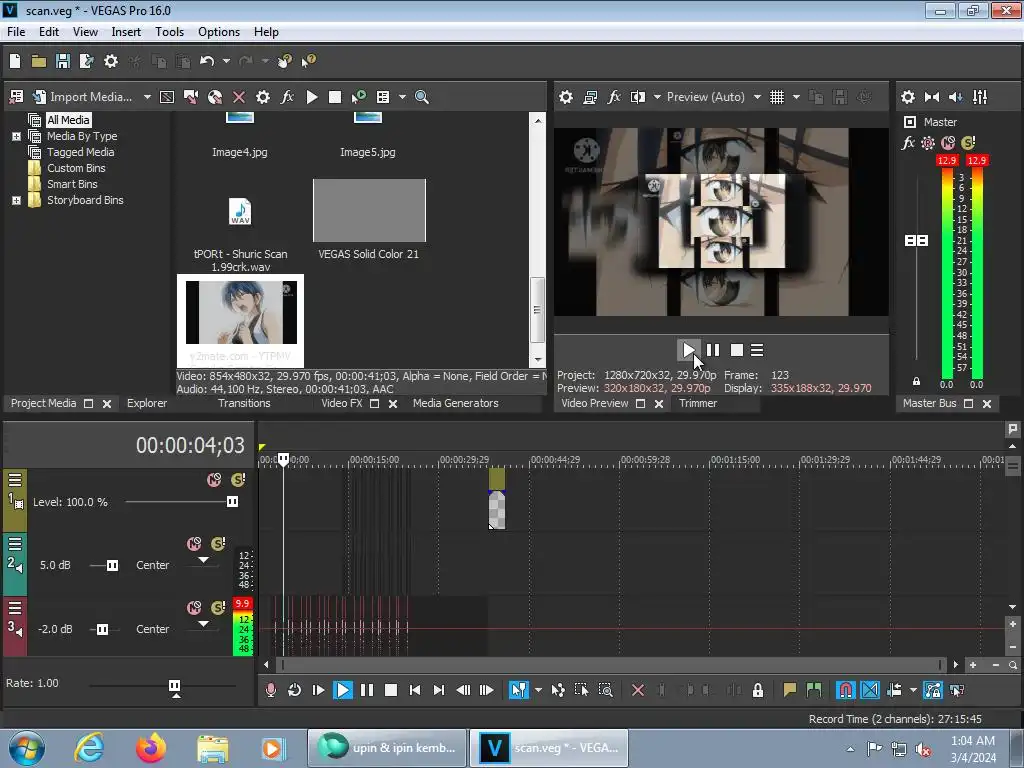Toggle Snapping magnet button
Screen dimensions: 1024x768
845,690
